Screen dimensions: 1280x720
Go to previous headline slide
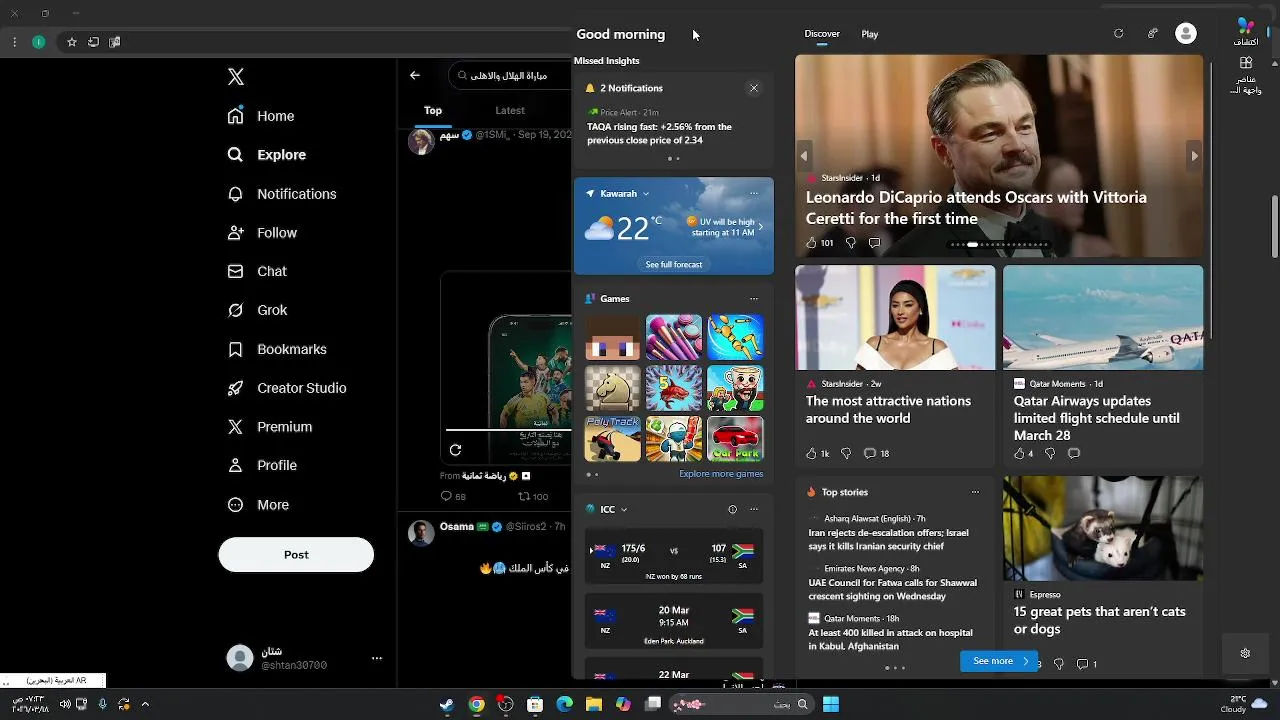coord(803,156)
